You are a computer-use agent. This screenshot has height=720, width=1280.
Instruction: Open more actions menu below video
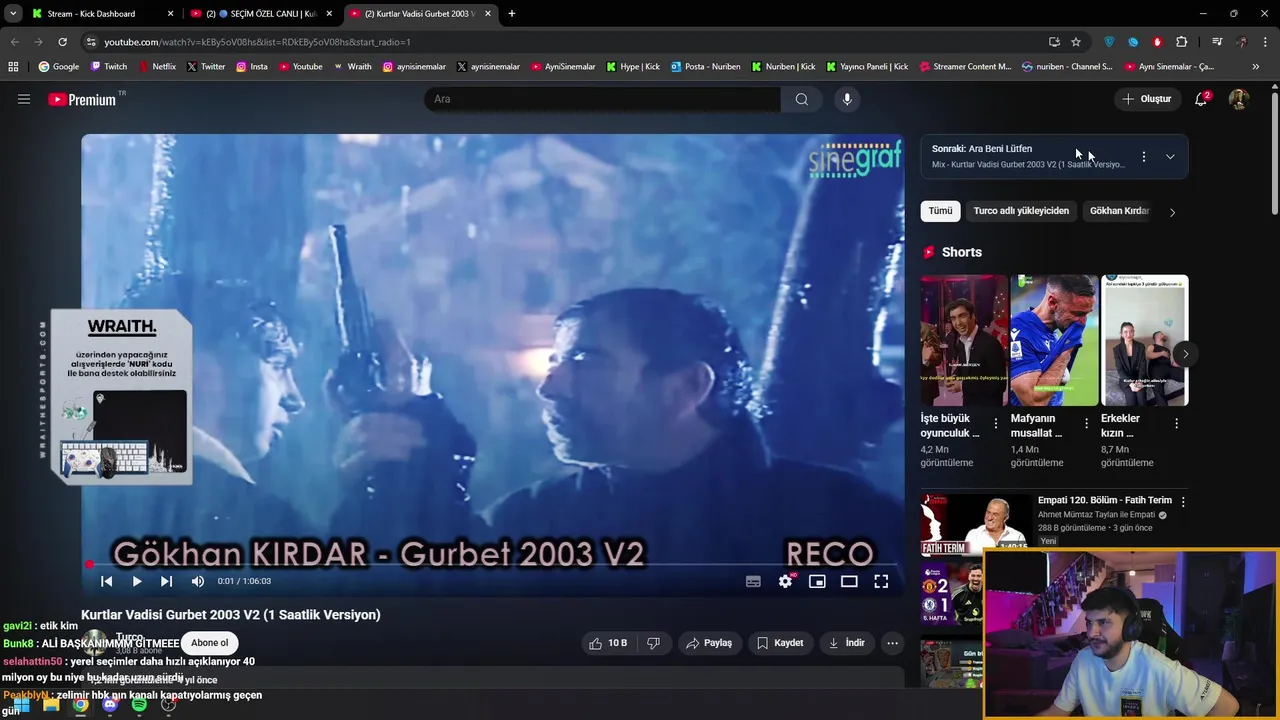click(x=893, y=643)
